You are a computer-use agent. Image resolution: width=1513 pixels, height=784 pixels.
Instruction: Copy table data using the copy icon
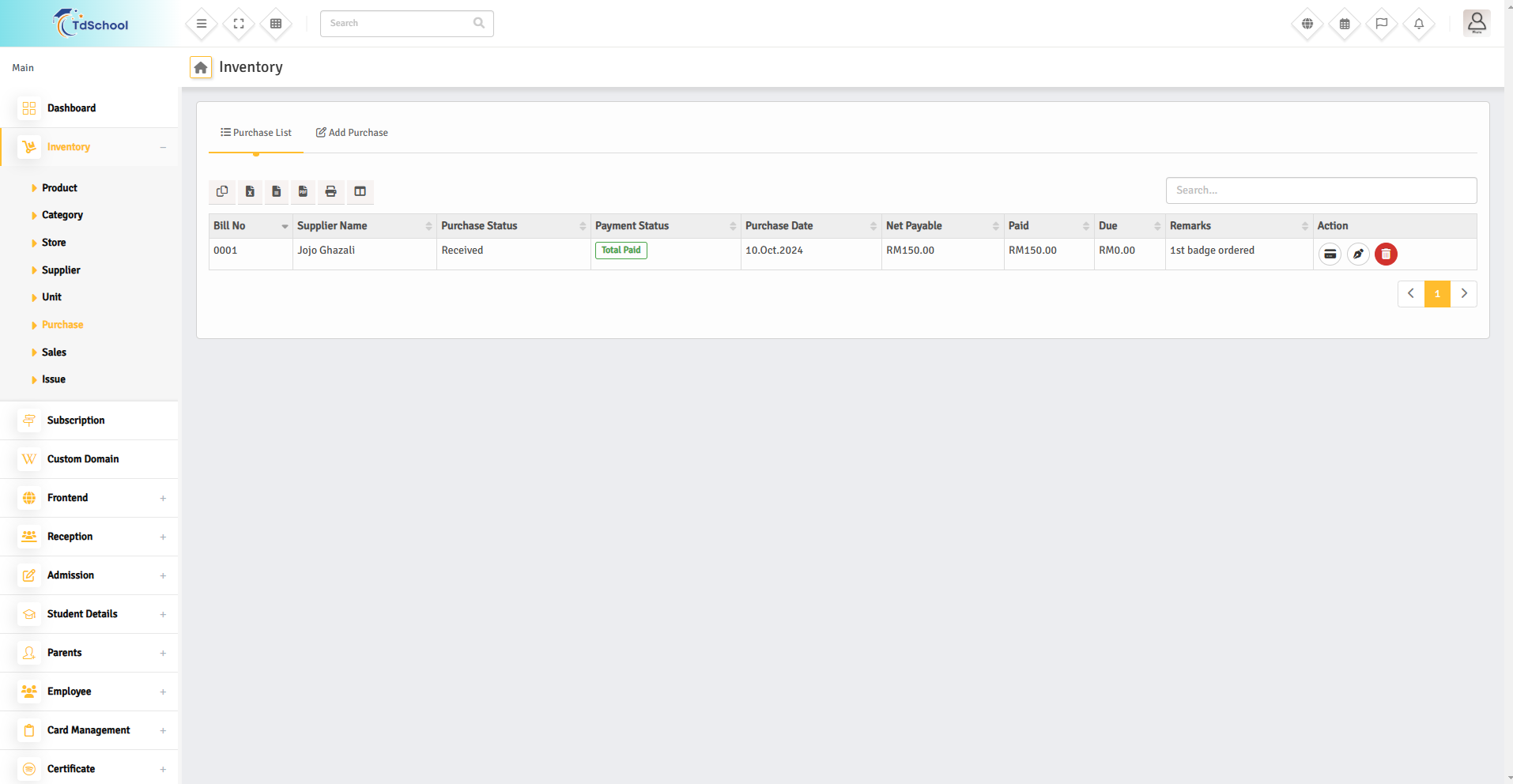[x=222, y=191]
